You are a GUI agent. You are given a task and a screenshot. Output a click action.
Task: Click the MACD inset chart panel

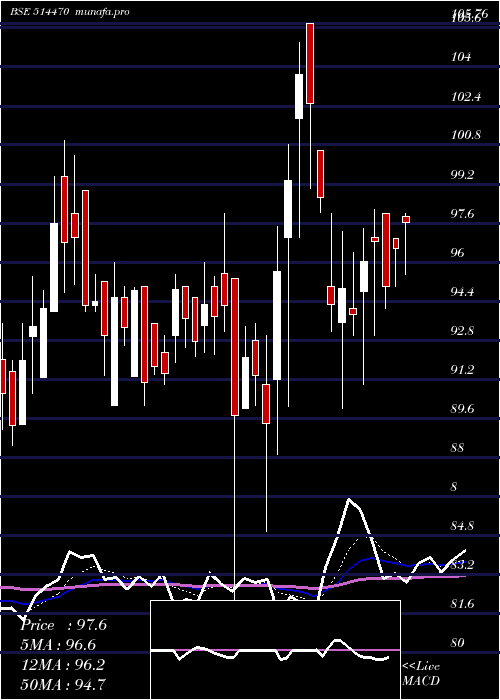(x=275, y=650)
